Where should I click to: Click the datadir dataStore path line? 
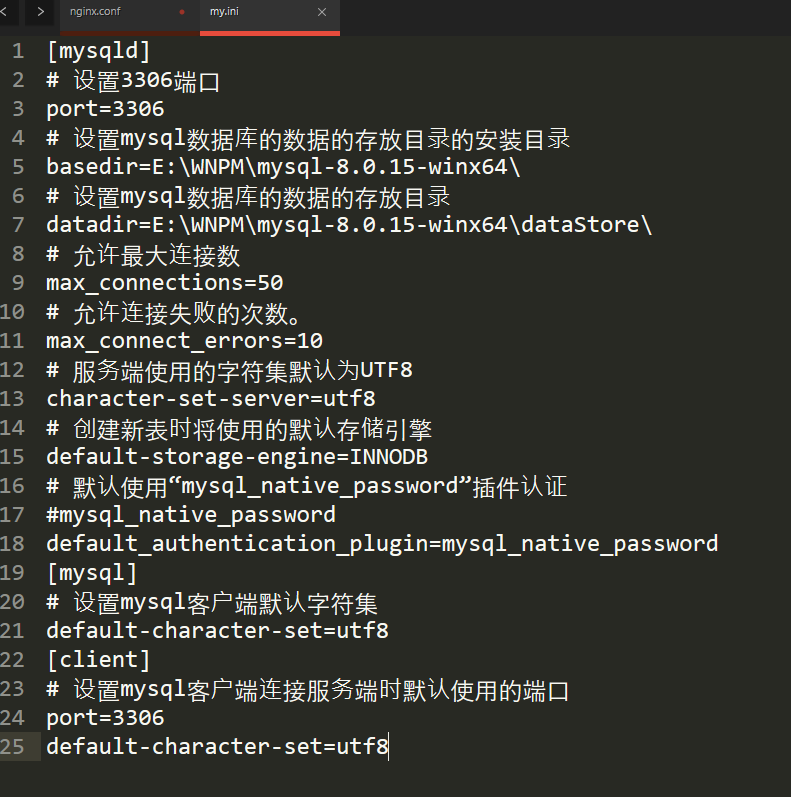348,225
